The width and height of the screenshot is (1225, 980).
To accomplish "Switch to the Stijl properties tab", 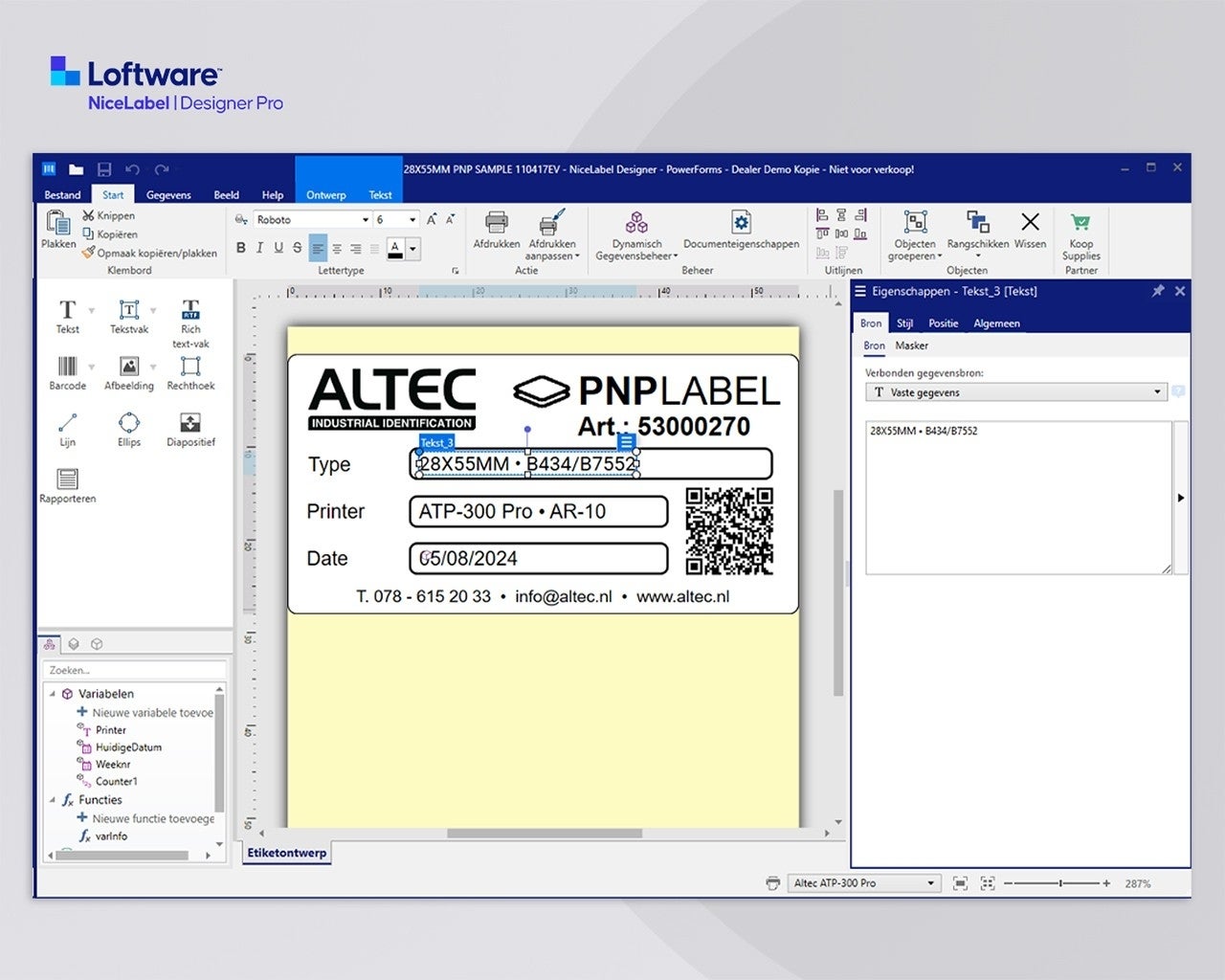I will click(904, 323).
